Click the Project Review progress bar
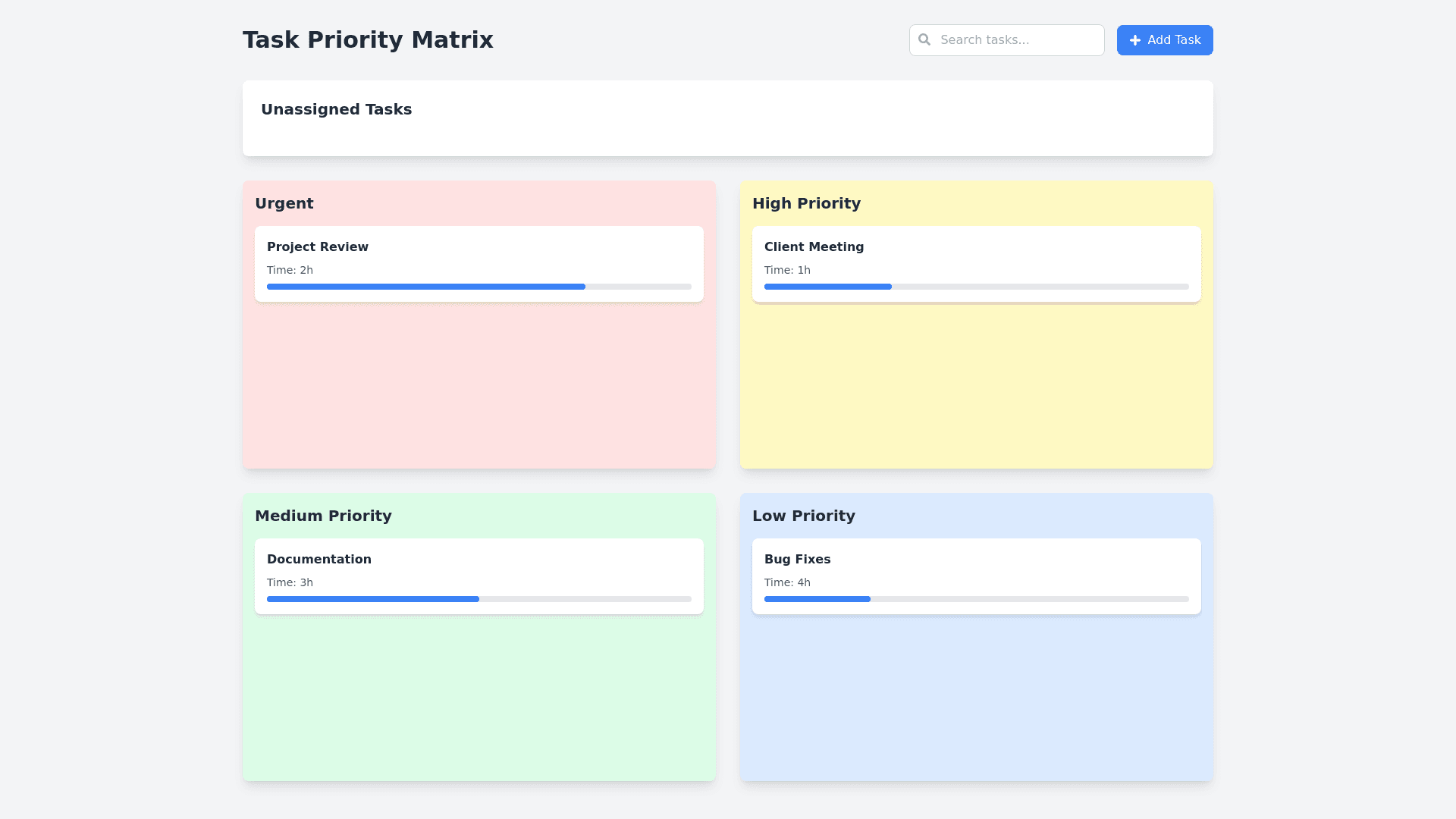Image resolution: width=1456 pixels, height=819 pixels. point(479,287)
